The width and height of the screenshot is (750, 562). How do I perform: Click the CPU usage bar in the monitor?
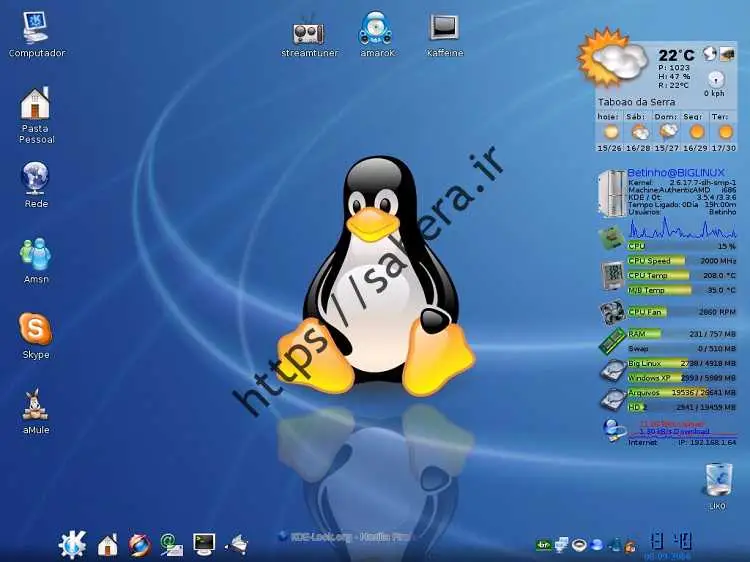pyautogui.click(x=680, y=245)
